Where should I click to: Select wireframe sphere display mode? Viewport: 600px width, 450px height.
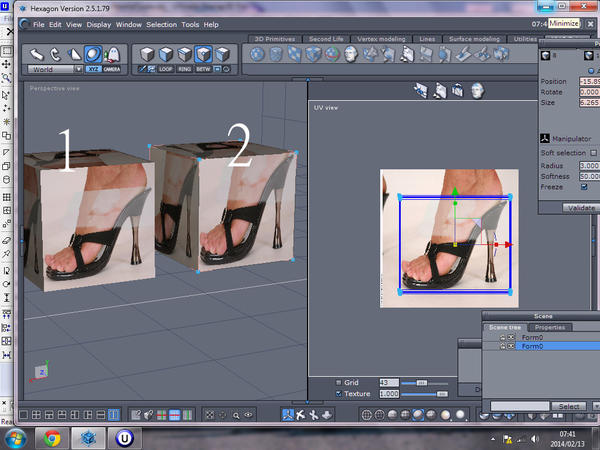coord(366,415)
